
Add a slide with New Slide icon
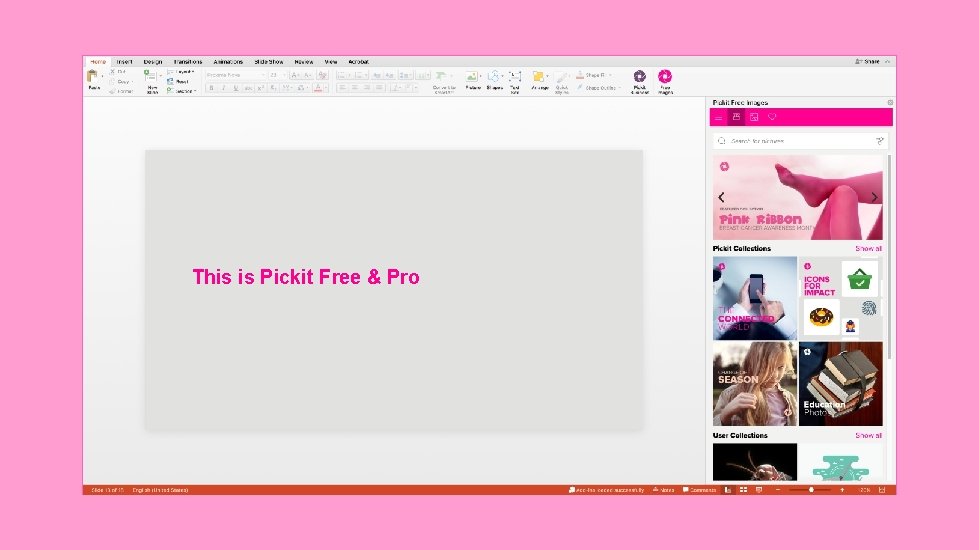(150, 76)
